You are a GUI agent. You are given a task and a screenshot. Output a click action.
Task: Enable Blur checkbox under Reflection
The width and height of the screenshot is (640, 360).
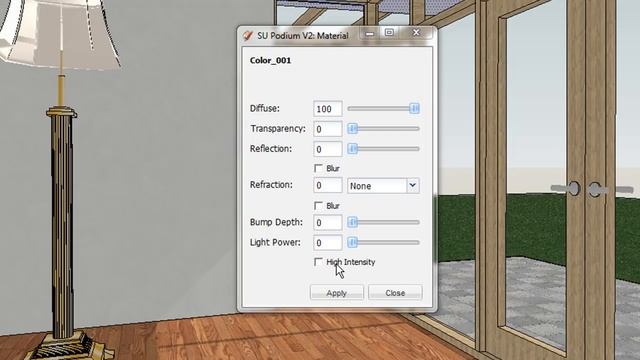[x=318, y=168]
